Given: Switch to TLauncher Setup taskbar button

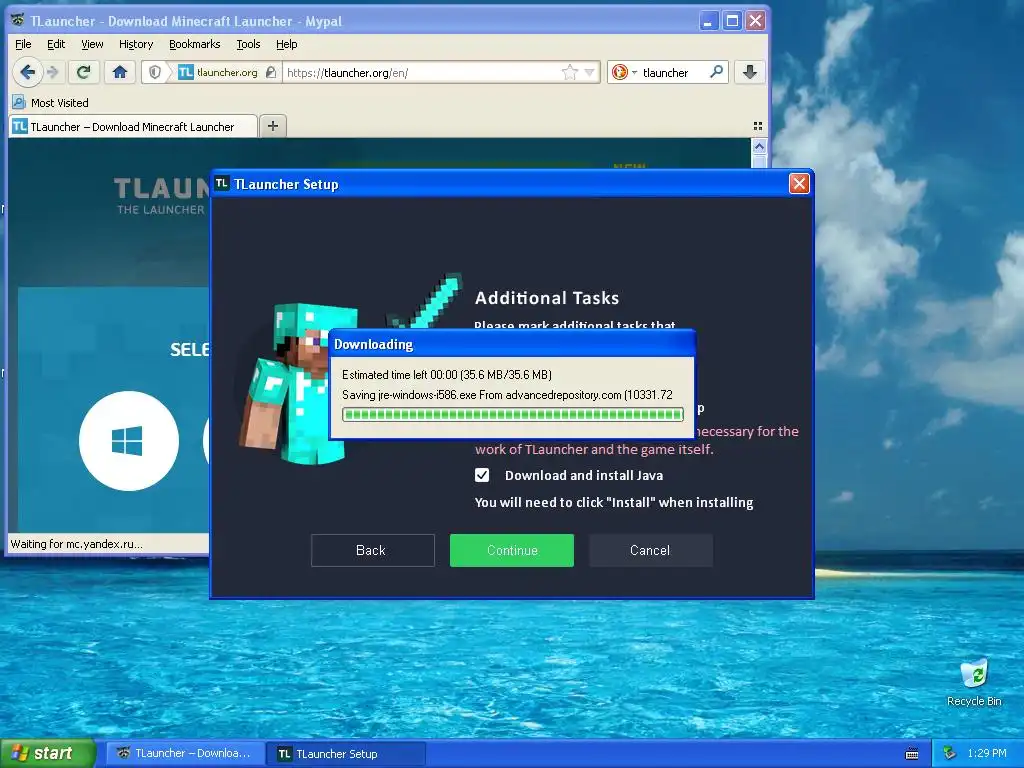Looking at the screenshot, I should 346,754.
